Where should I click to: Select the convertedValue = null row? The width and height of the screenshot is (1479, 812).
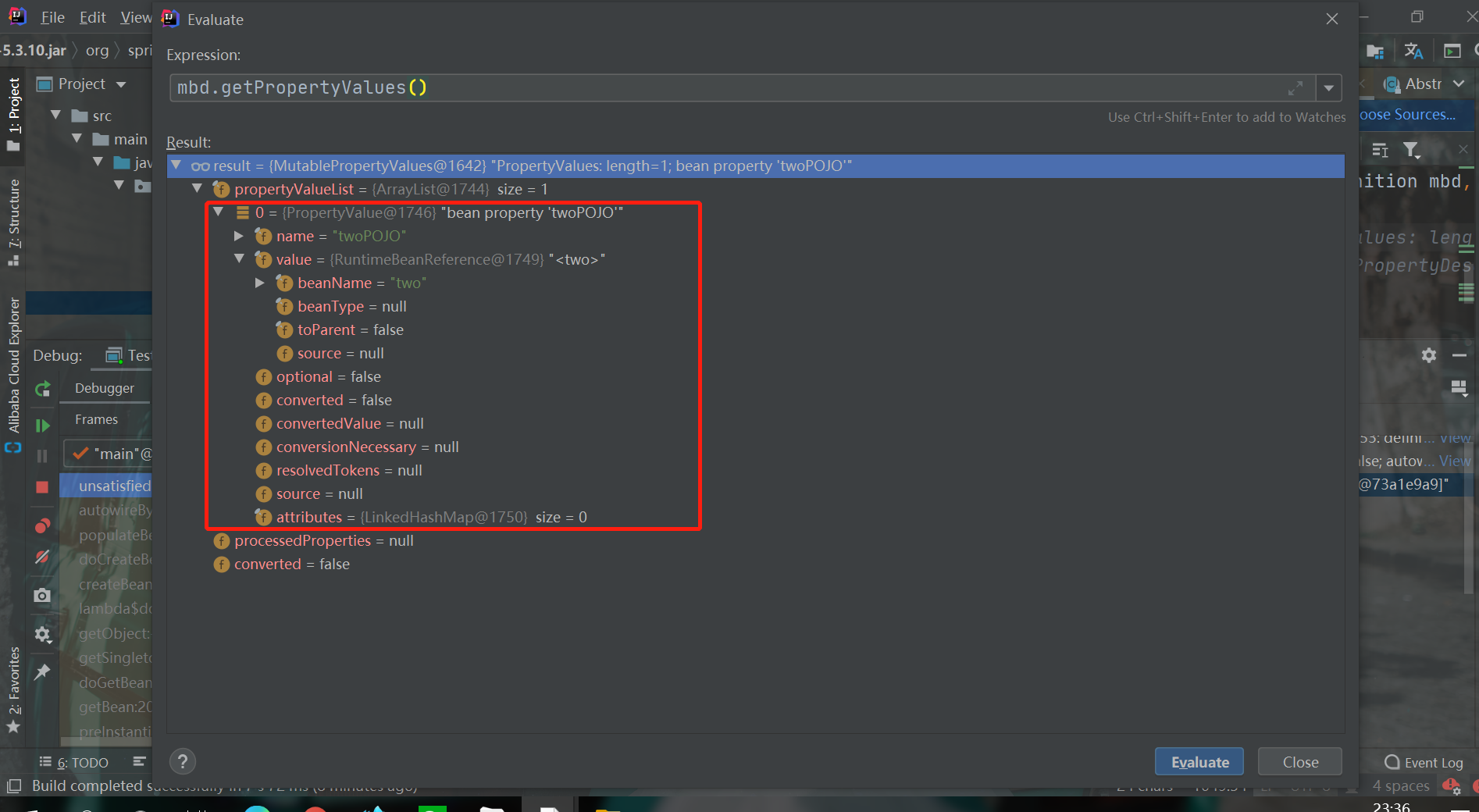[x=340, y=423]
